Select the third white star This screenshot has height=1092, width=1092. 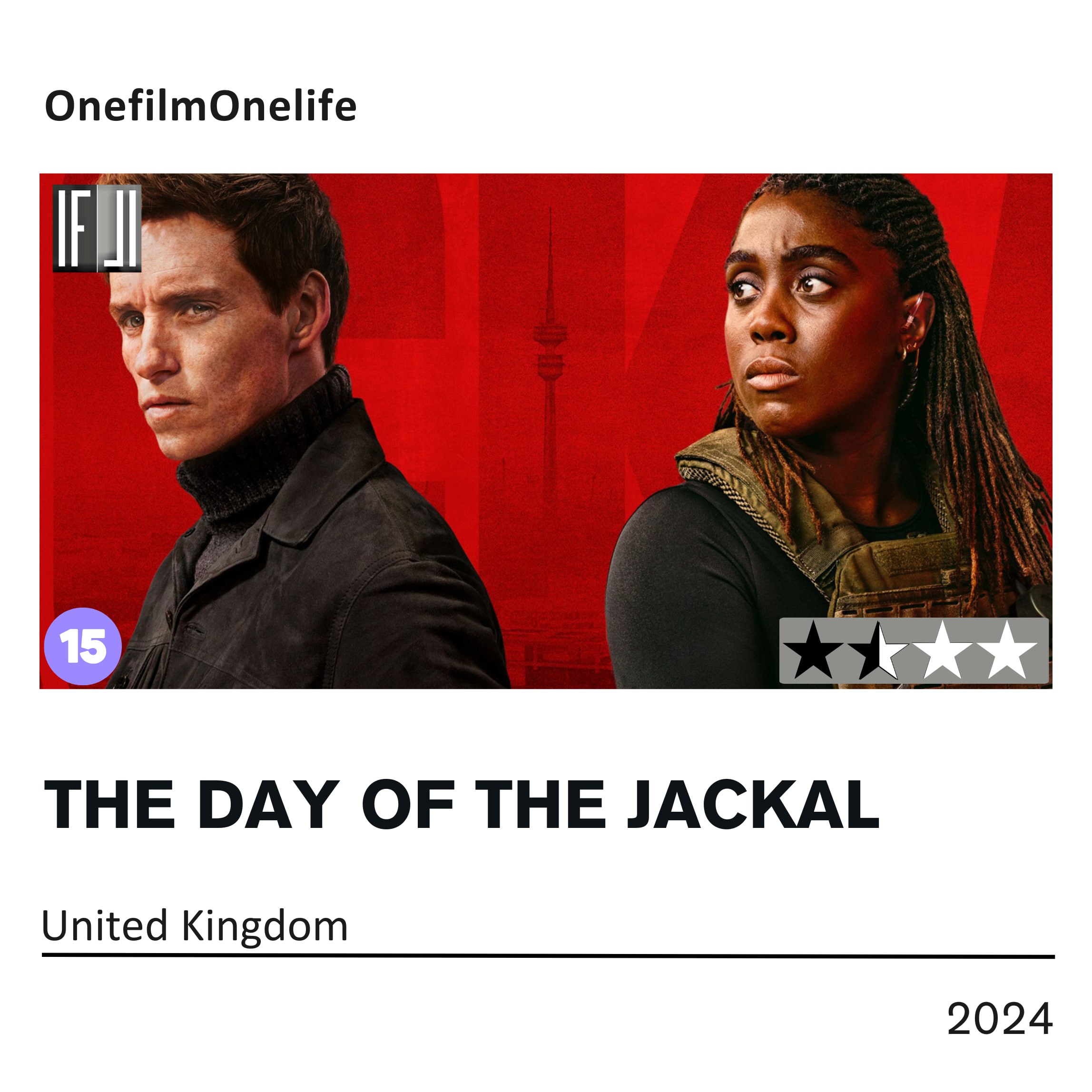(x=942, y=651)
